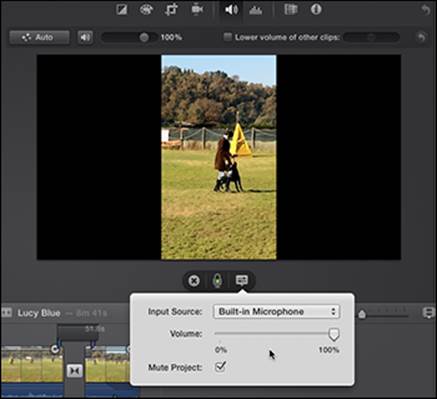Close voiceover controls with the X button

(x=194, y=281)
